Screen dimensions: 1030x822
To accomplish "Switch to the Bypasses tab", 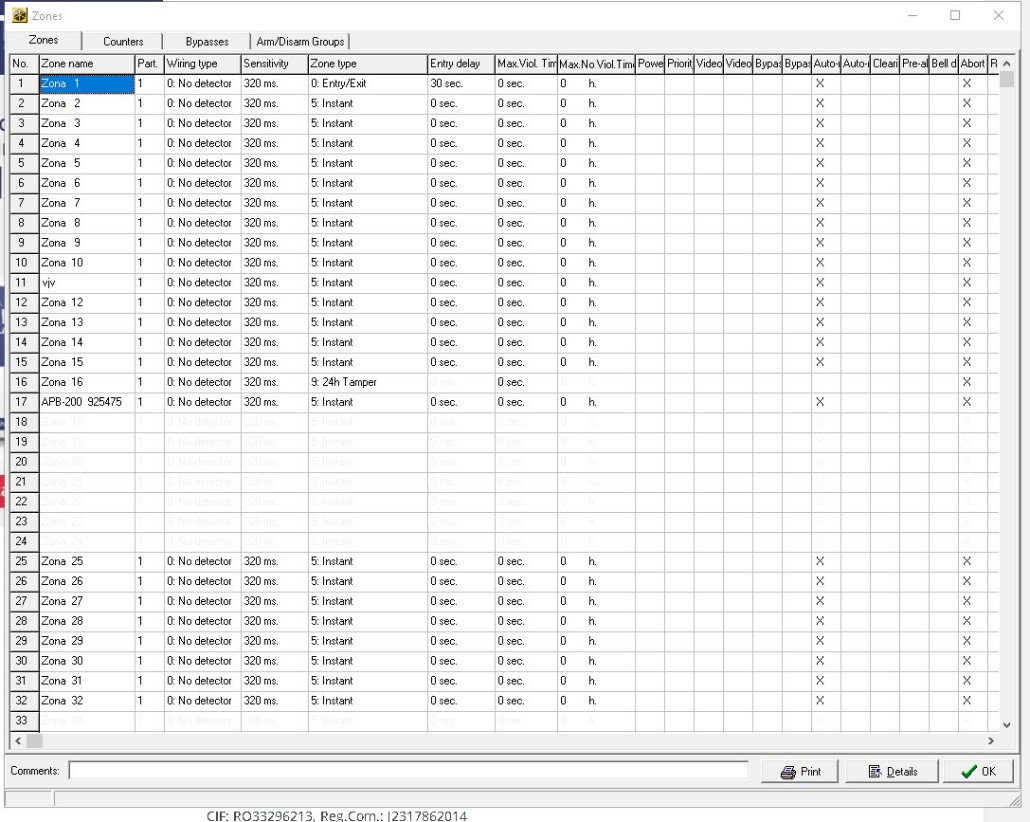I will [x=207, y=42].
